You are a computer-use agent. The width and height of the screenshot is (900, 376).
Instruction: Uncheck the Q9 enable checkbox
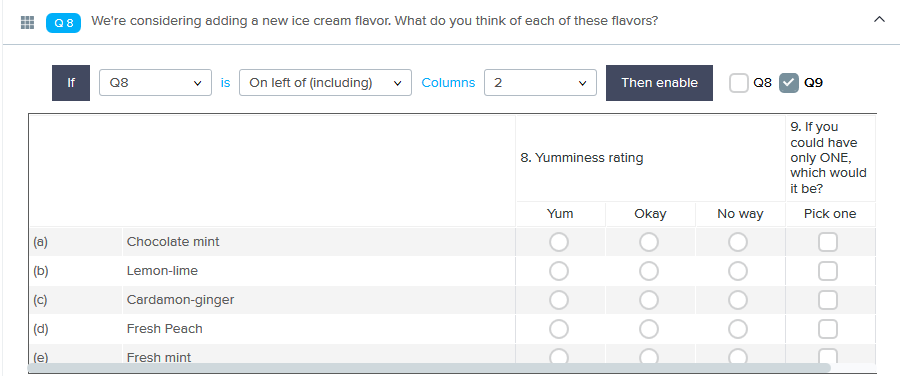coord(789,83)
